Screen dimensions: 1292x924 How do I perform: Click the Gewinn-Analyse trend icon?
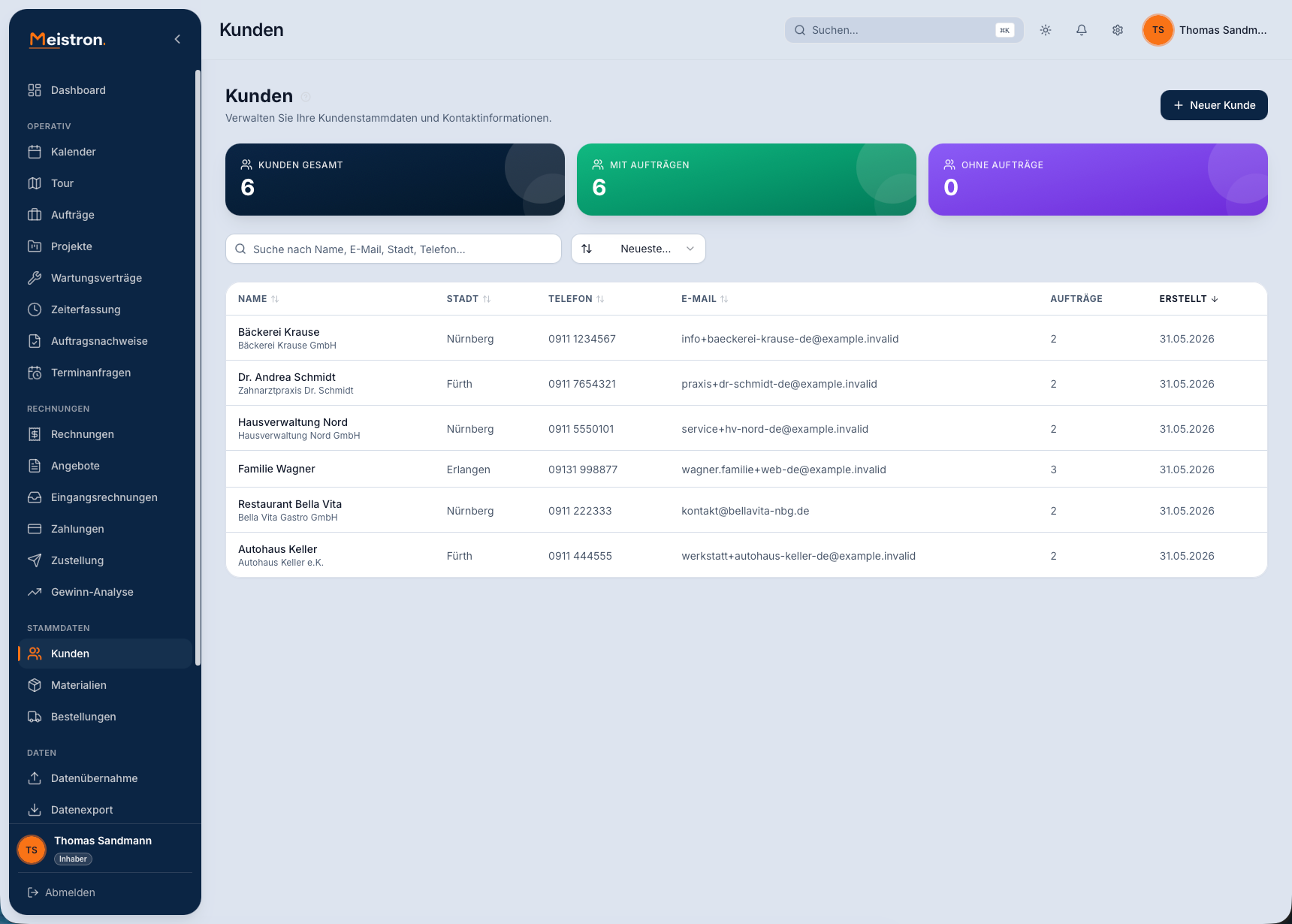click(x=35, y=592)
